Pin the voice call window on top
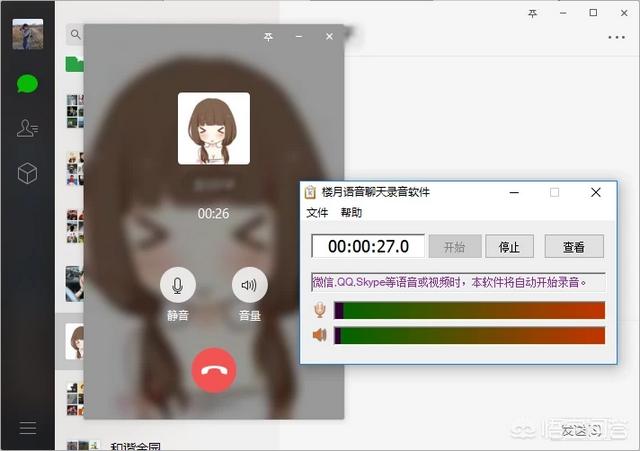 pyautogui.click(x=267, y=37)
